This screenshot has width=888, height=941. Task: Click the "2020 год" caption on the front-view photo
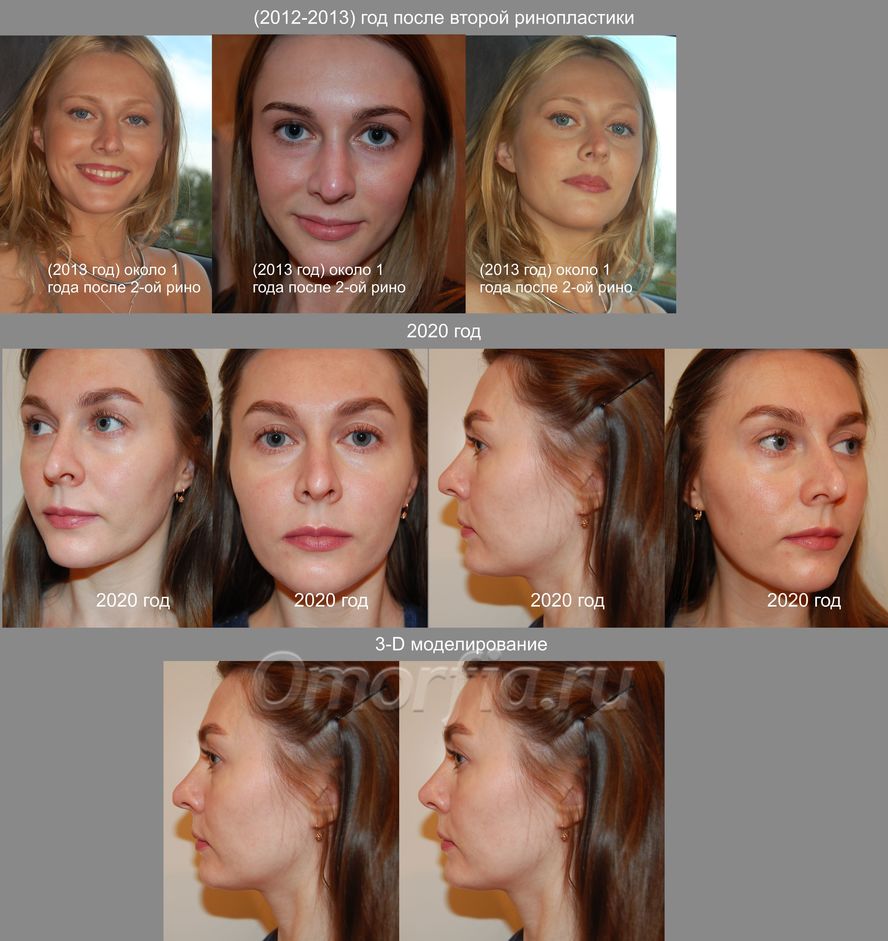[x=331, y=600]
